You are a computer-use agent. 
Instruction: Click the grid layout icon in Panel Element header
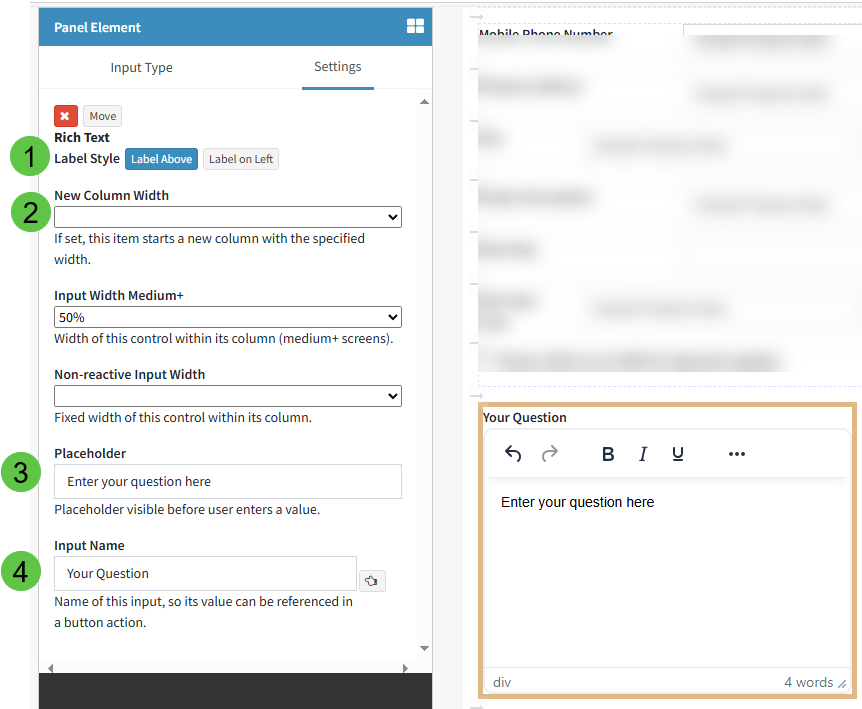[x=415, y=26]
